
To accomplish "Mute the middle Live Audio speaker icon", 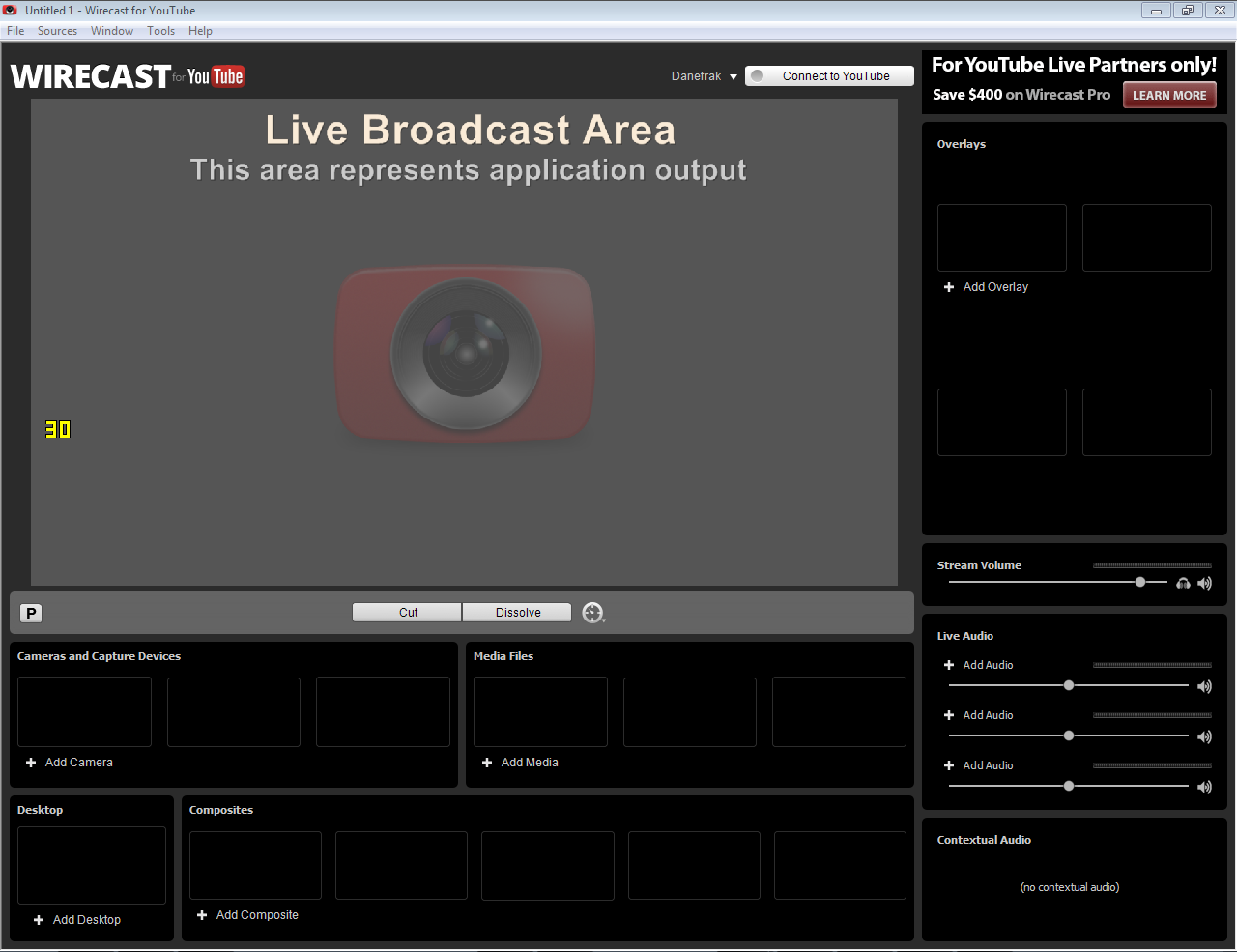I will (x=1204, y=736).
